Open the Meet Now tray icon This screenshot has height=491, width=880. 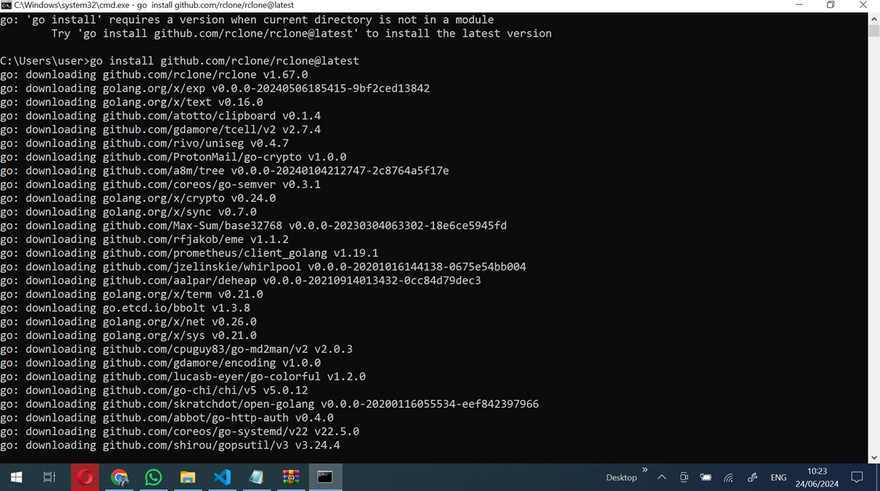tap(683, 477)
